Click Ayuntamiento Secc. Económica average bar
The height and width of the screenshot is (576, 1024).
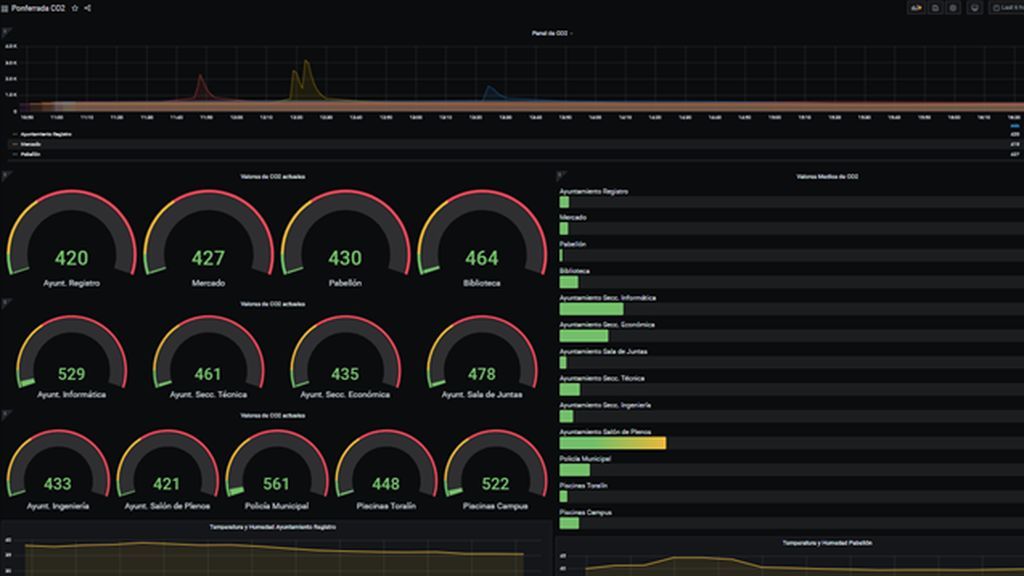pyautogui.click(x=584, y=336)
